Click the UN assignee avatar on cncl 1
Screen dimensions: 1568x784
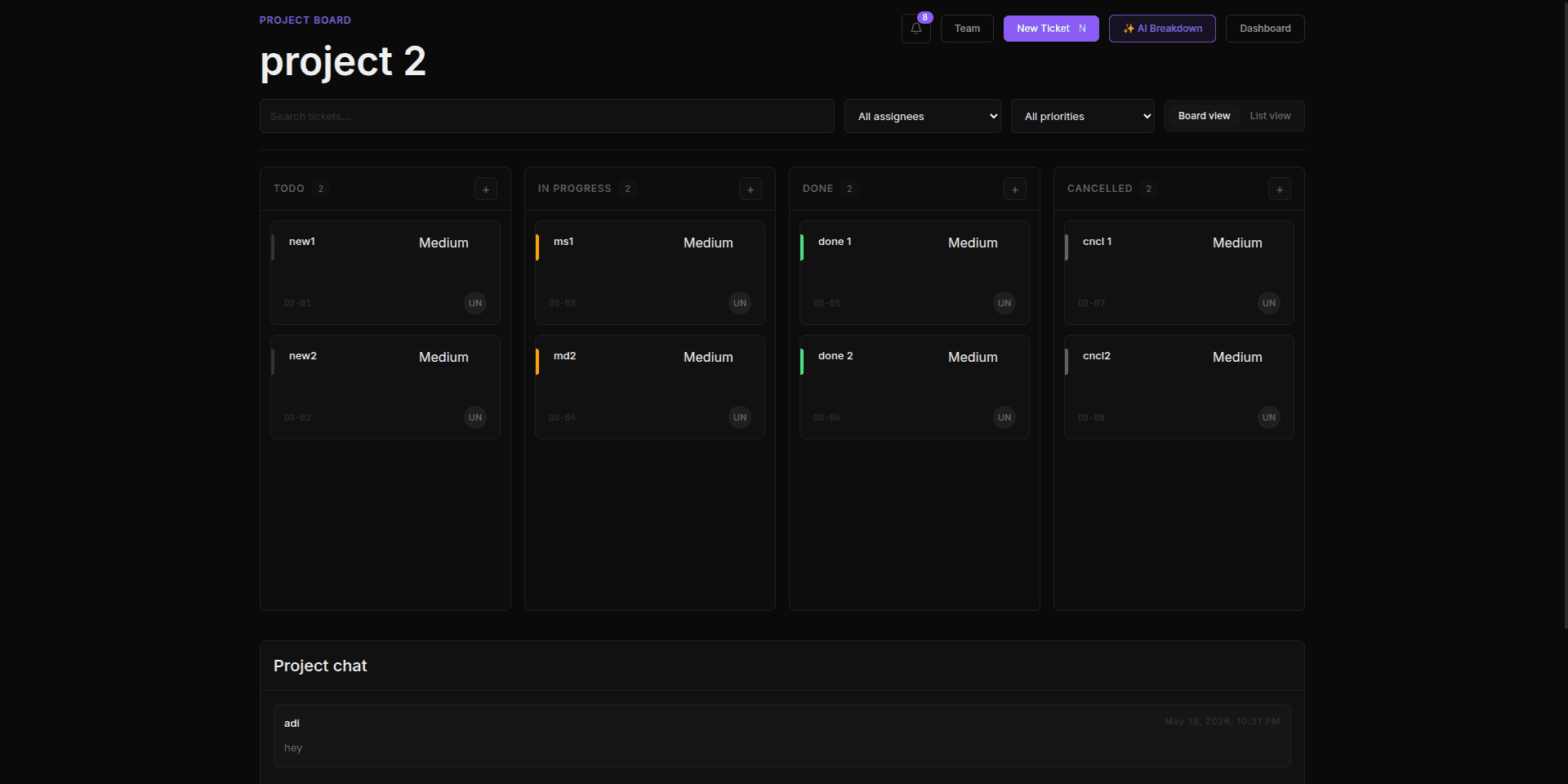coord(1269,303)
